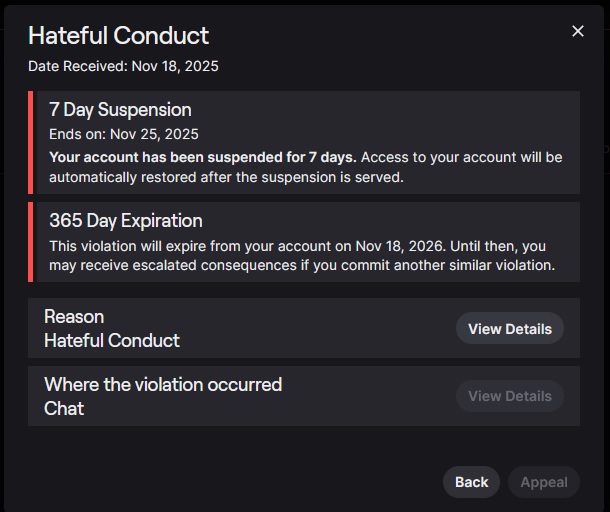This screenshot has width=610, height=512.
Task: Click the Ends on Nov 25, 2025 line
Action: tap(124, 134)
